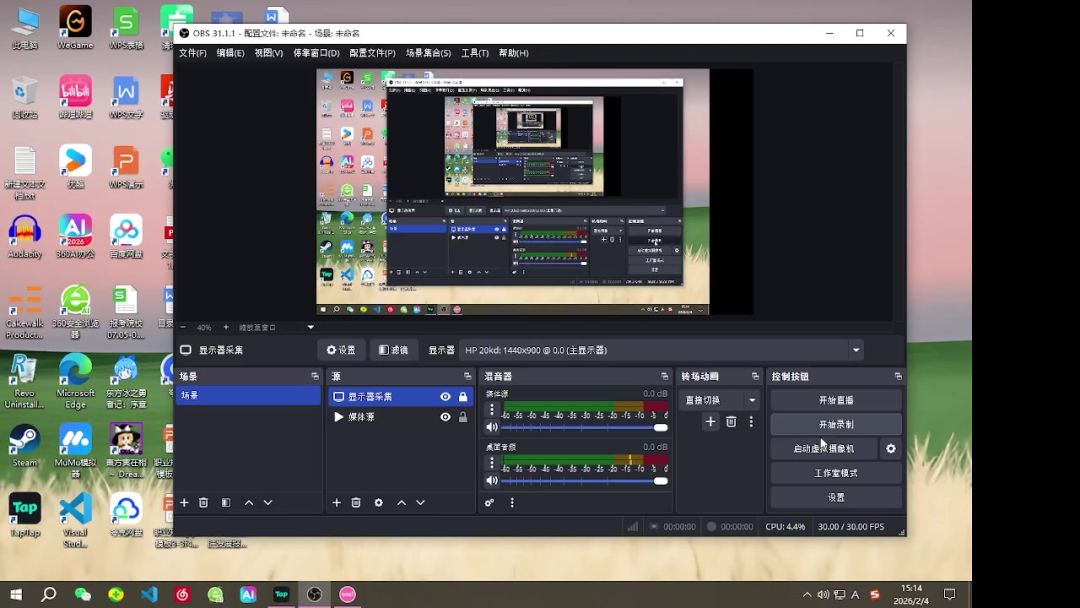This screenshot has height=608, width=1080.
Task: Open the 工具(T) menu
Action: [x=474, y=53]
